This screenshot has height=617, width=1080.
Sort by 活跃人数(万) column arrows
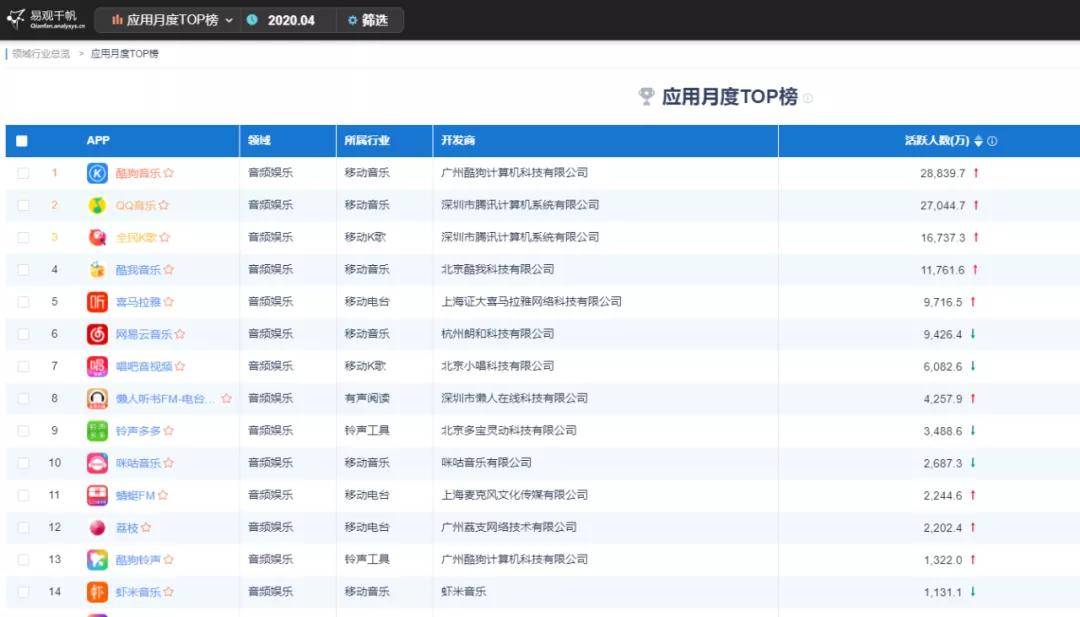pyautogui.click(x=978, y=141)
